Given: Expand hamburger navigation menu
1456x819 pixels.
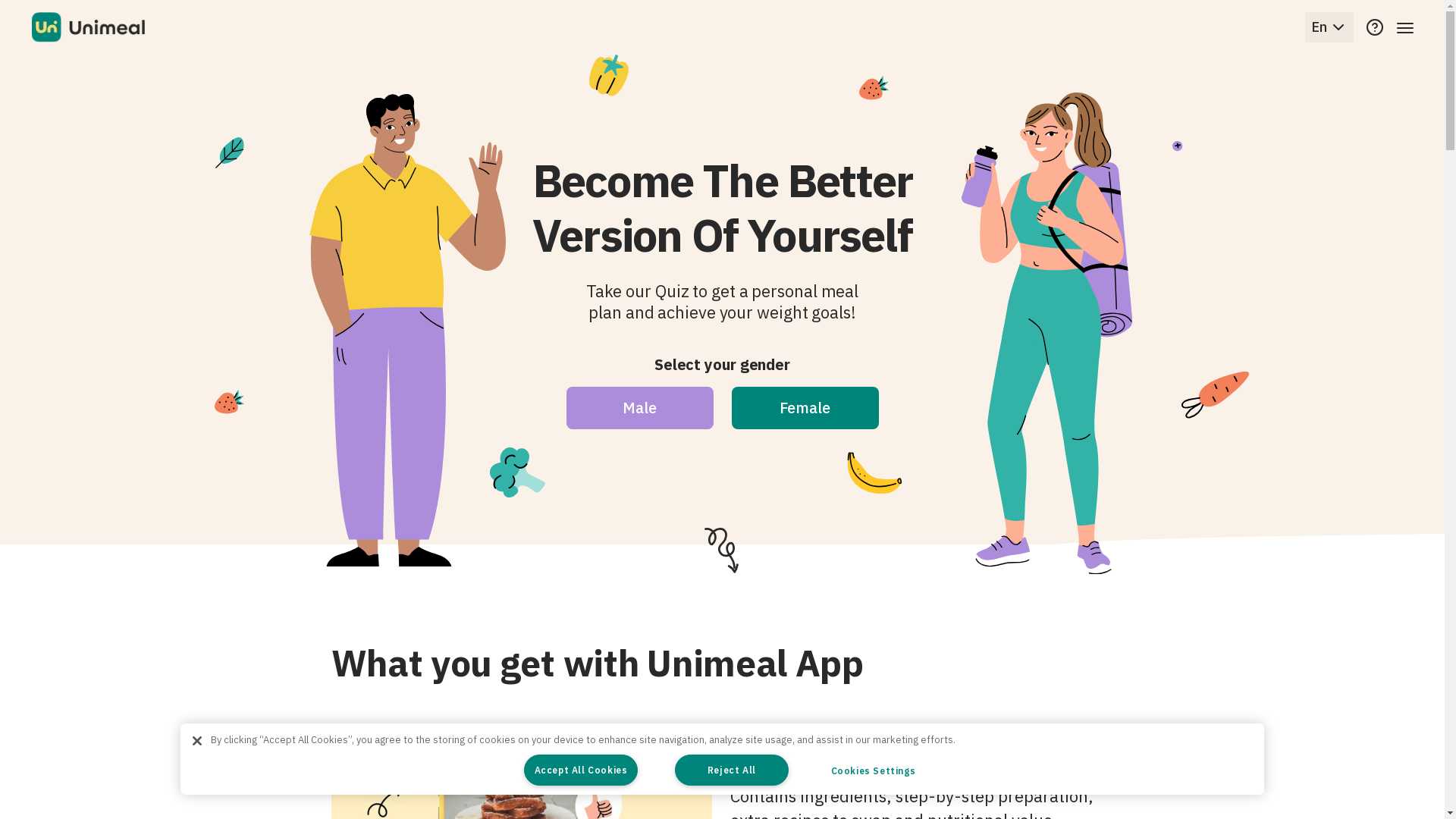Looking at the screenshot, I should coord(1405,27).
